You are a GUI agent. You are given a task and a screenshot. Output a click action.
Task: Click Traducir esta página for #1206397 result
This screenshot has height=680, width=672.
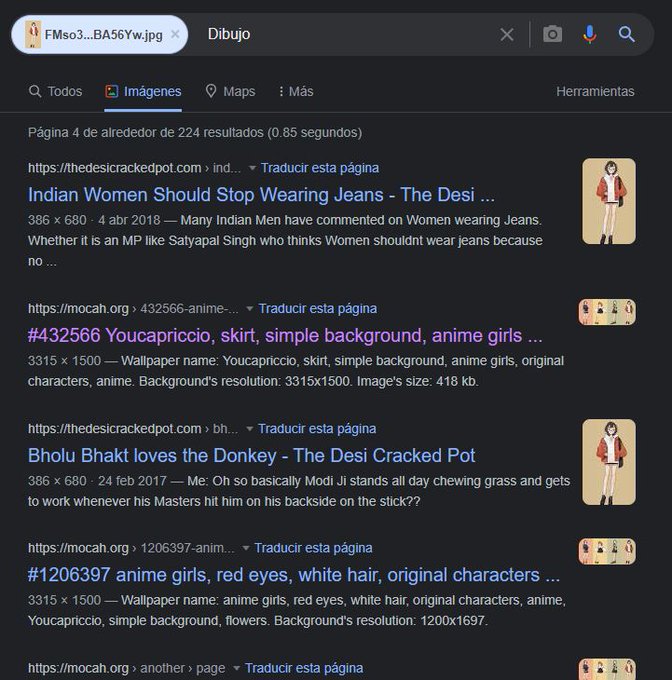(313, 548)
